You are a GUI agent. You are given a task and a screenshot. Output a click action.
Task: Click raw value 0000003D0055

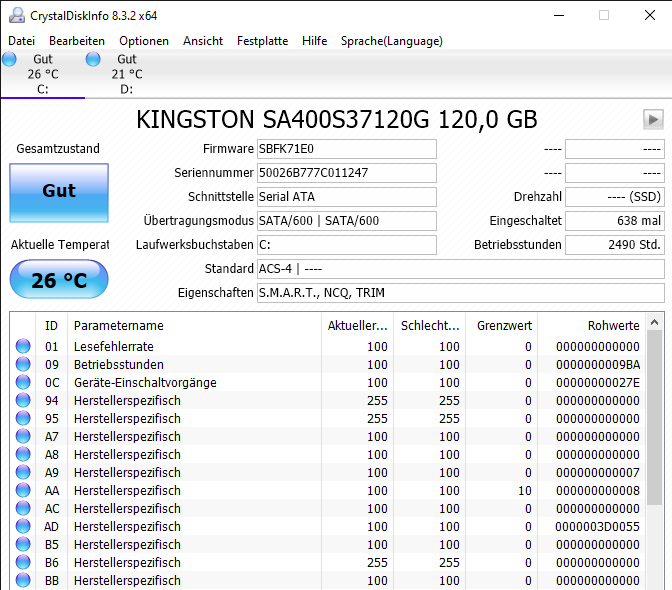597,527
